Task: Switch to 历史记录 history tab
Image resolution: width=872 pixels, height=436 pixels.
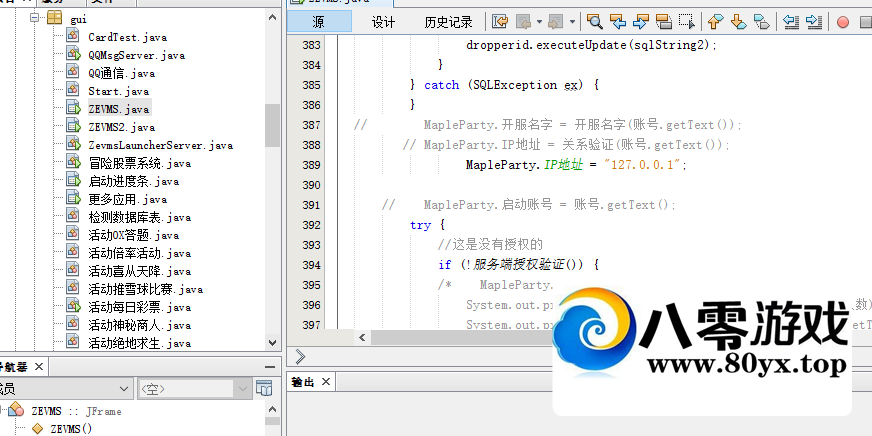Action: click(448, 22)
